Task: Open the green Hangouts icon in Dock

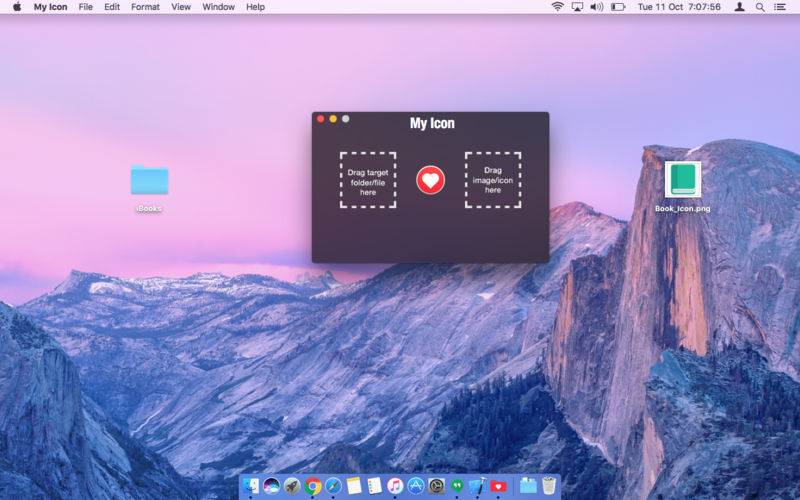Action: pos(457,486)
